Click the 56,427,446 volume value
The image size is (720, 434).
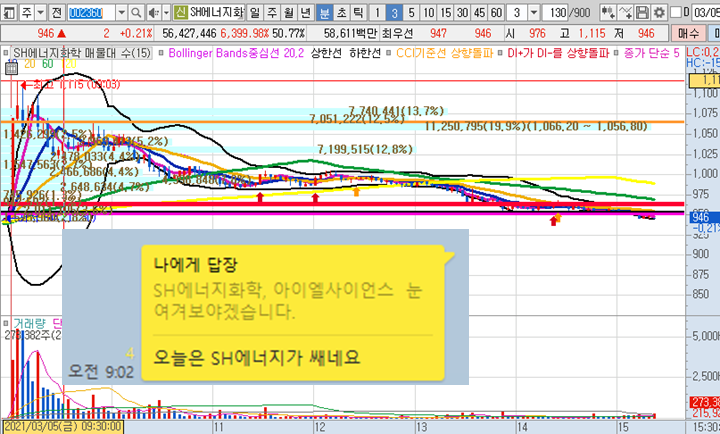pos(189,33)
